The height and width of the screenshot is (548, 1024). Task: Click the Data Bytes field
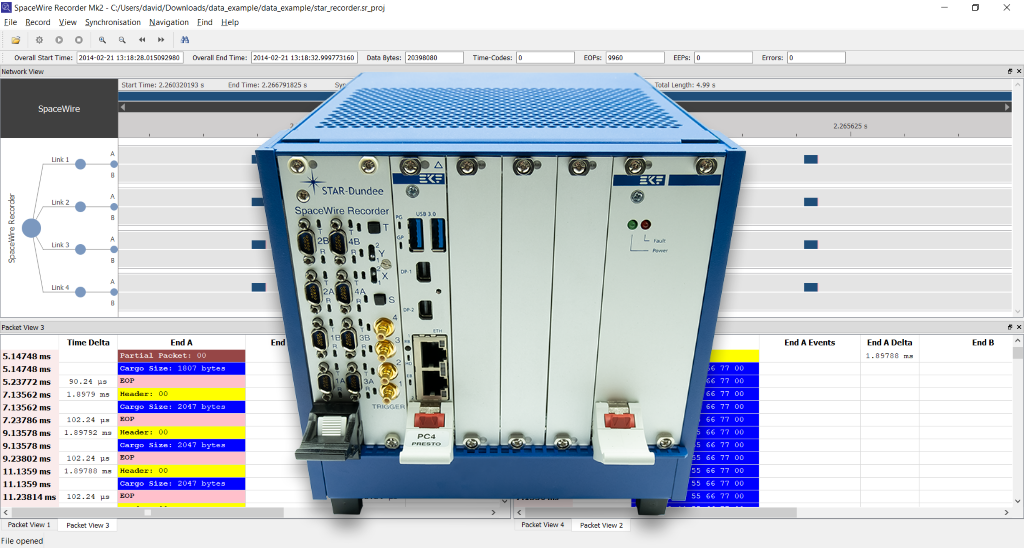[434, 57]
